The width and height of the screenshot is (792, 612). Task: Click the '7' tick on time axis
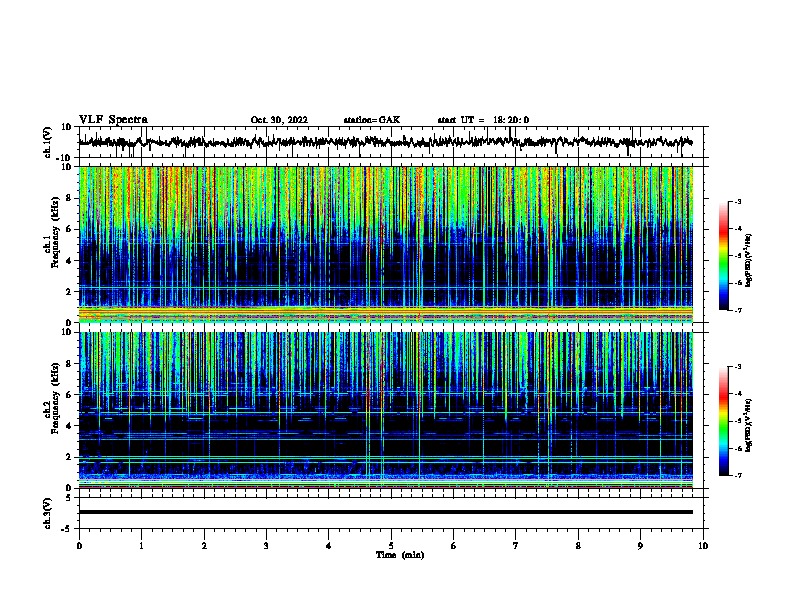516,546
